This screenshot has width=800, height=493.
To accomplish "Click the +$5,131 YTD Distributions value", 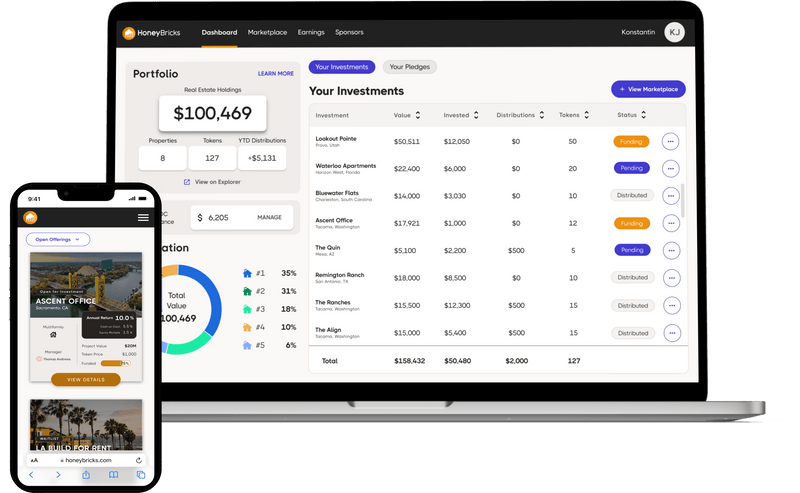I will pos(262,158).
